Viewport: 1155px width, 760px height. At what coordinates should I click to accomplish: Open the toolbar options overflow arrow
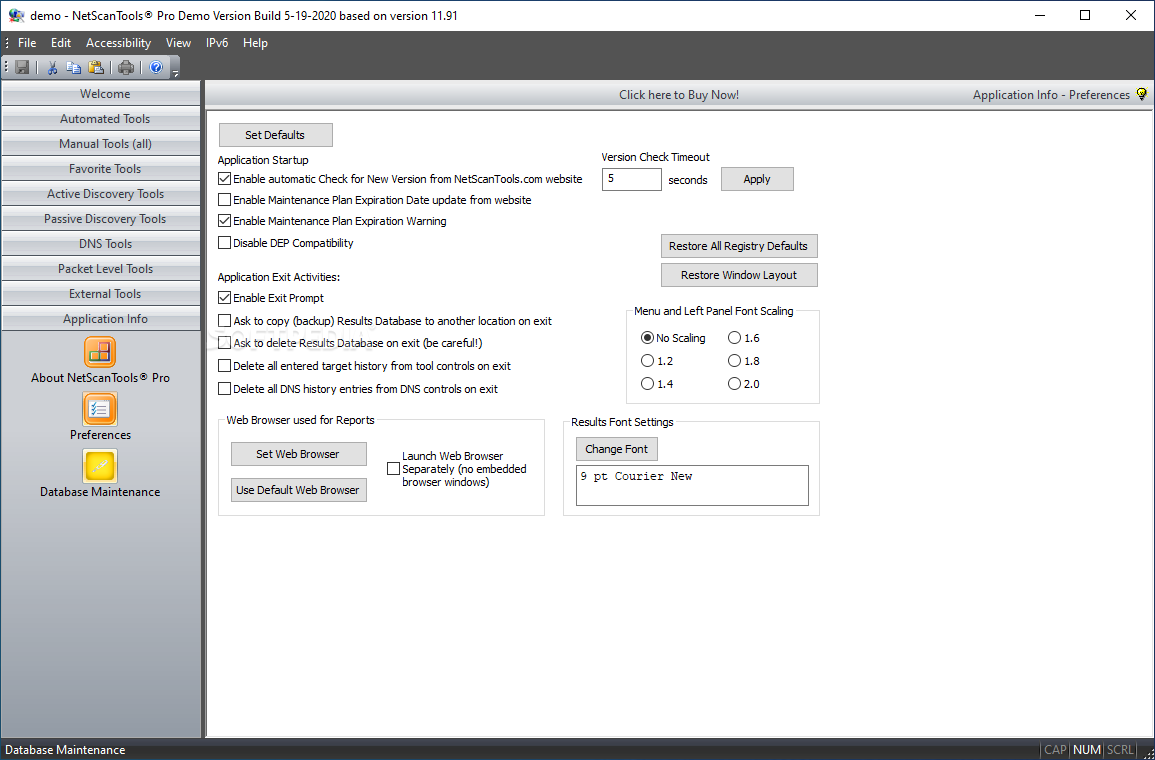tap(175, 71)
